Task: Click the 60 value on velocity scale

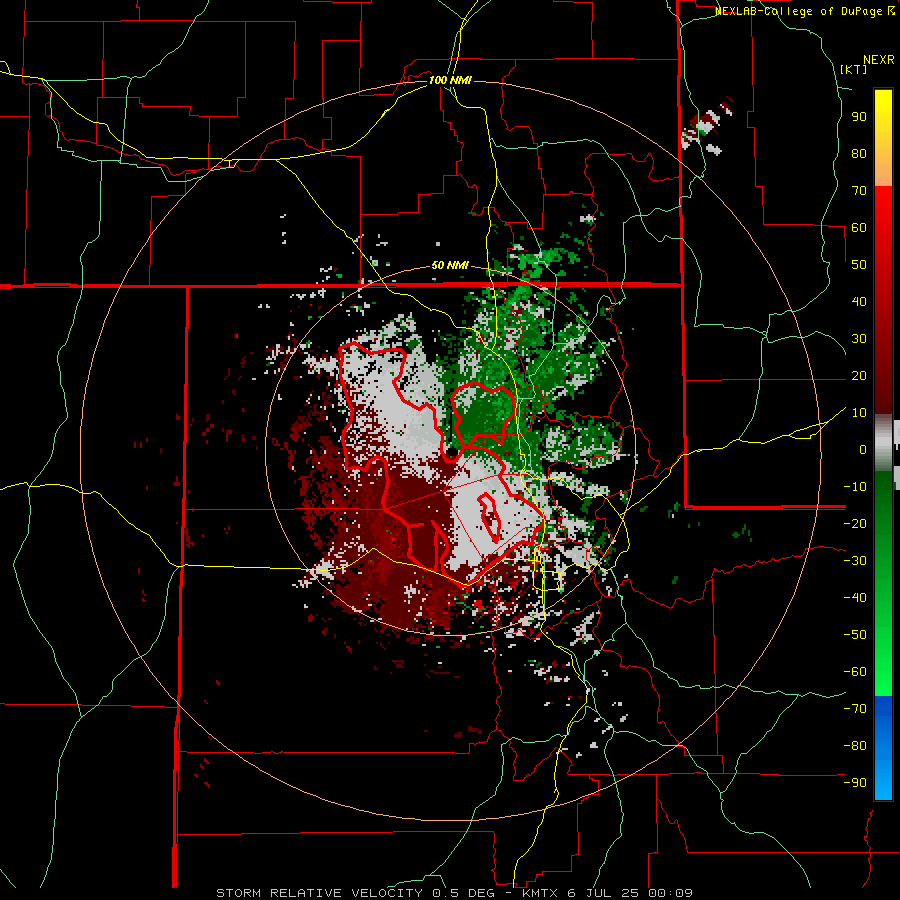Action: [859, 227]
